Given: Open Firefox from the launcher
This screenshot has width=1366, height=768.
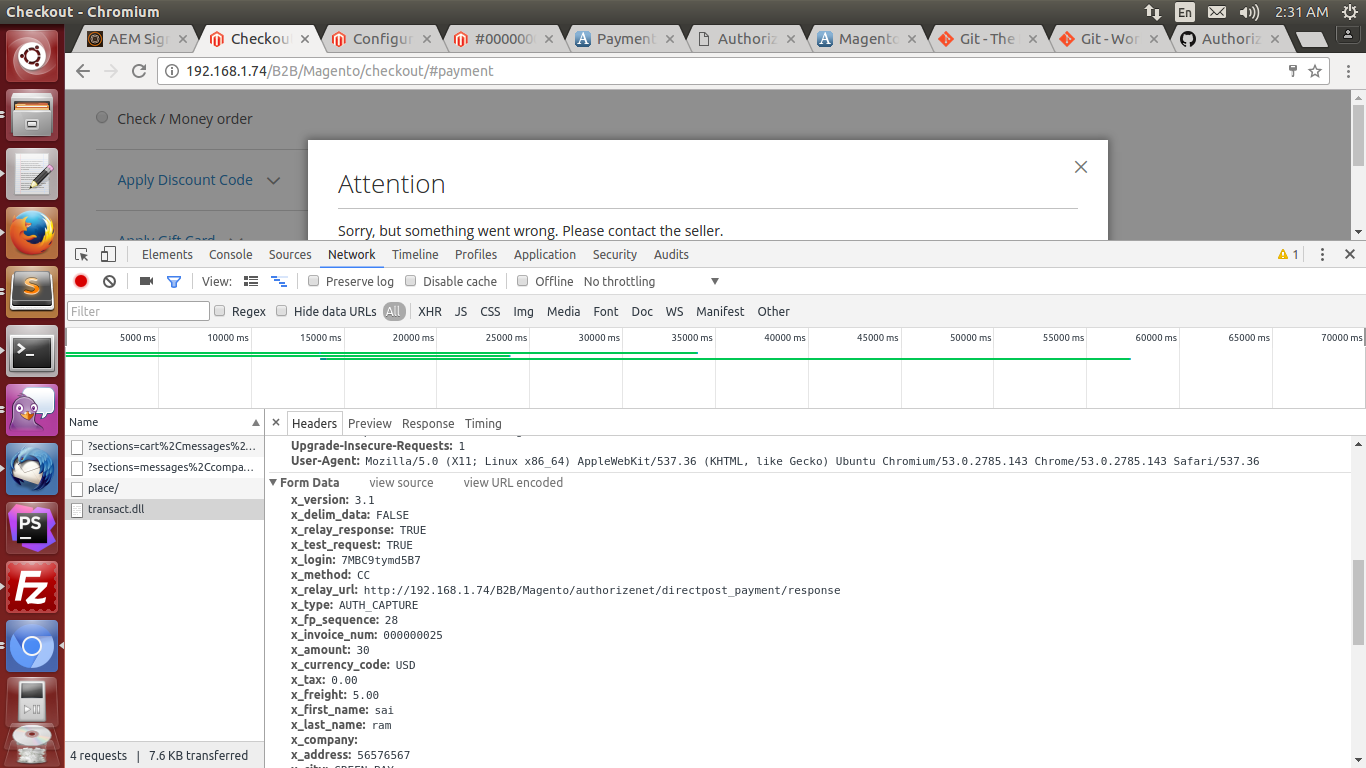Looking at the screenshot, I should 32,233.
